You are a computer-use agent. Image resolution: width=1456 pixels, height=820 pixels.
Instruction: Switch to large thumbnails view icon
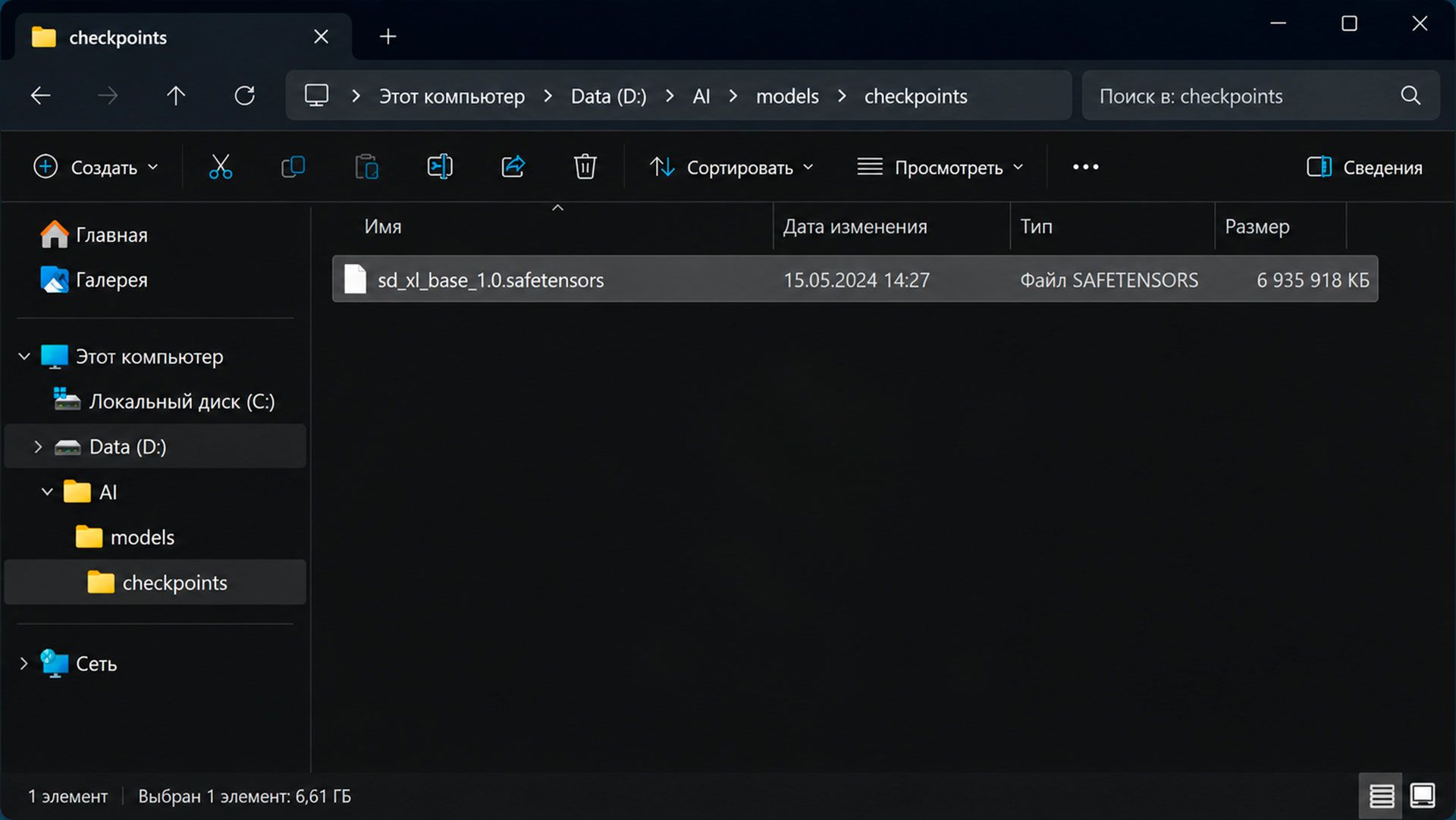coord(1422,796)
